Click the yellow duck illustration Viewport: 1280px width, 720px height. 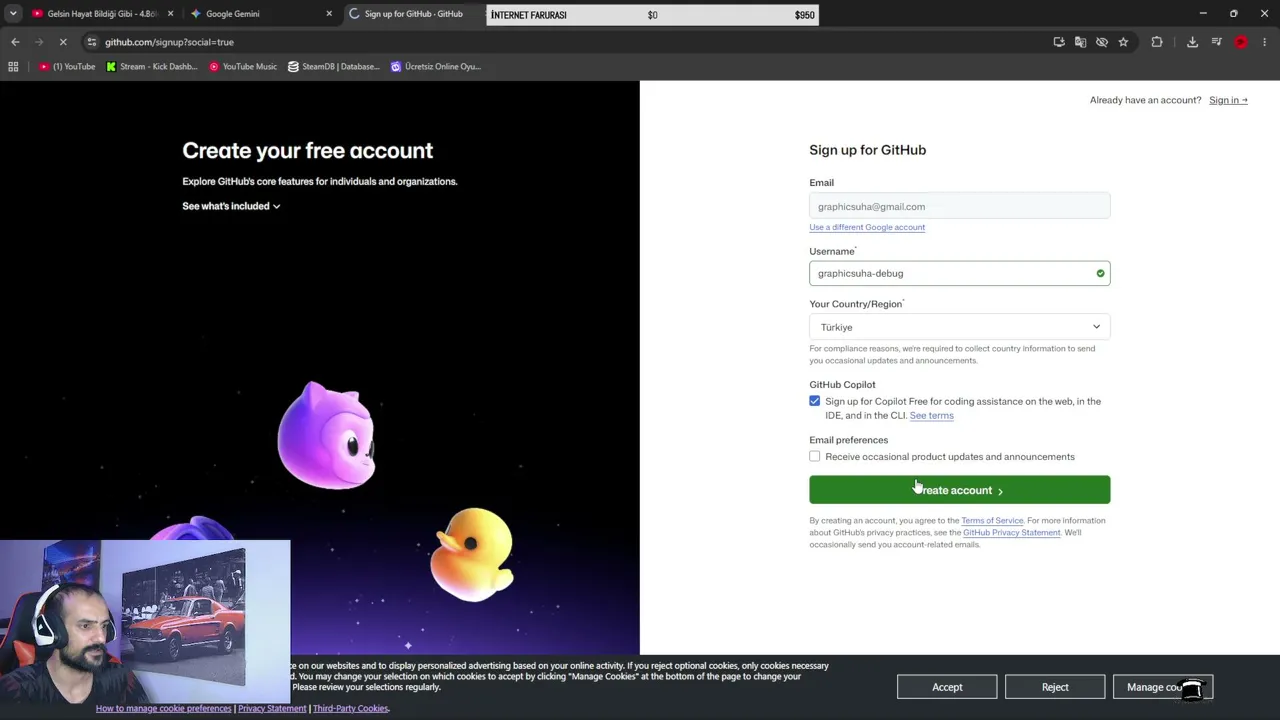[472, 554]
